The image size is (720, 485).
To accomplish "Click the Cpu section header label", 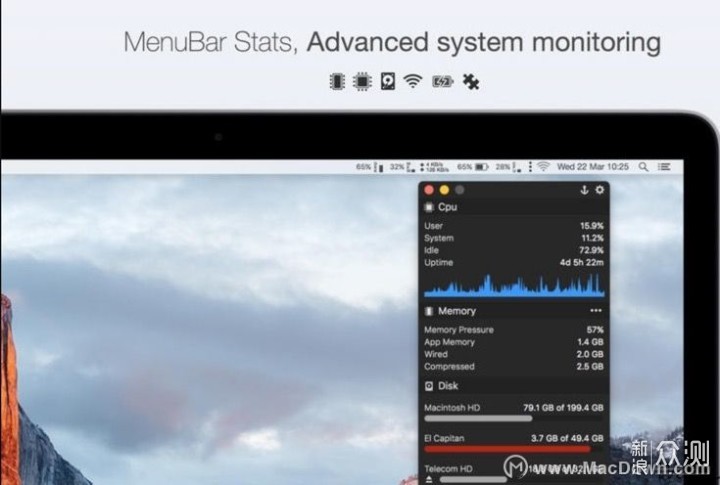I will pos(447,207).
